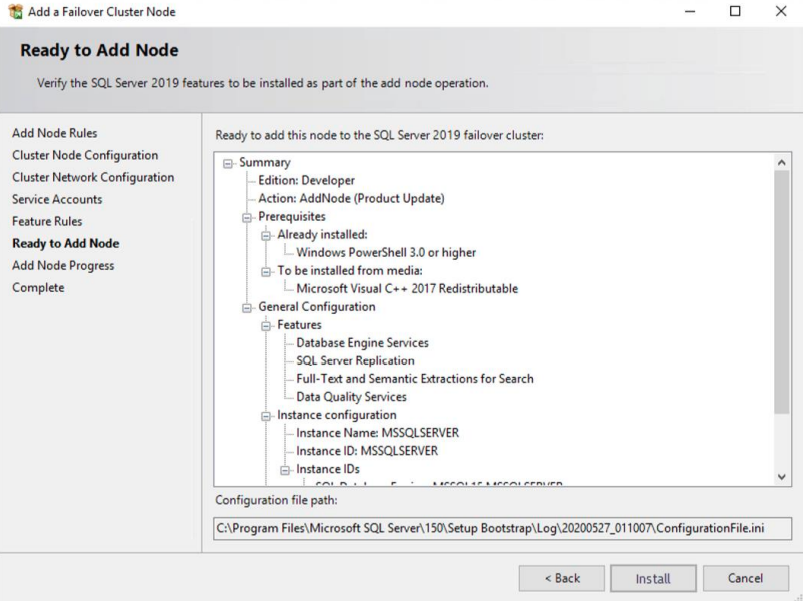Viewport: 803px width, 603px height.
Task: Collapse the Summary tree node
Action: [228, 164]
